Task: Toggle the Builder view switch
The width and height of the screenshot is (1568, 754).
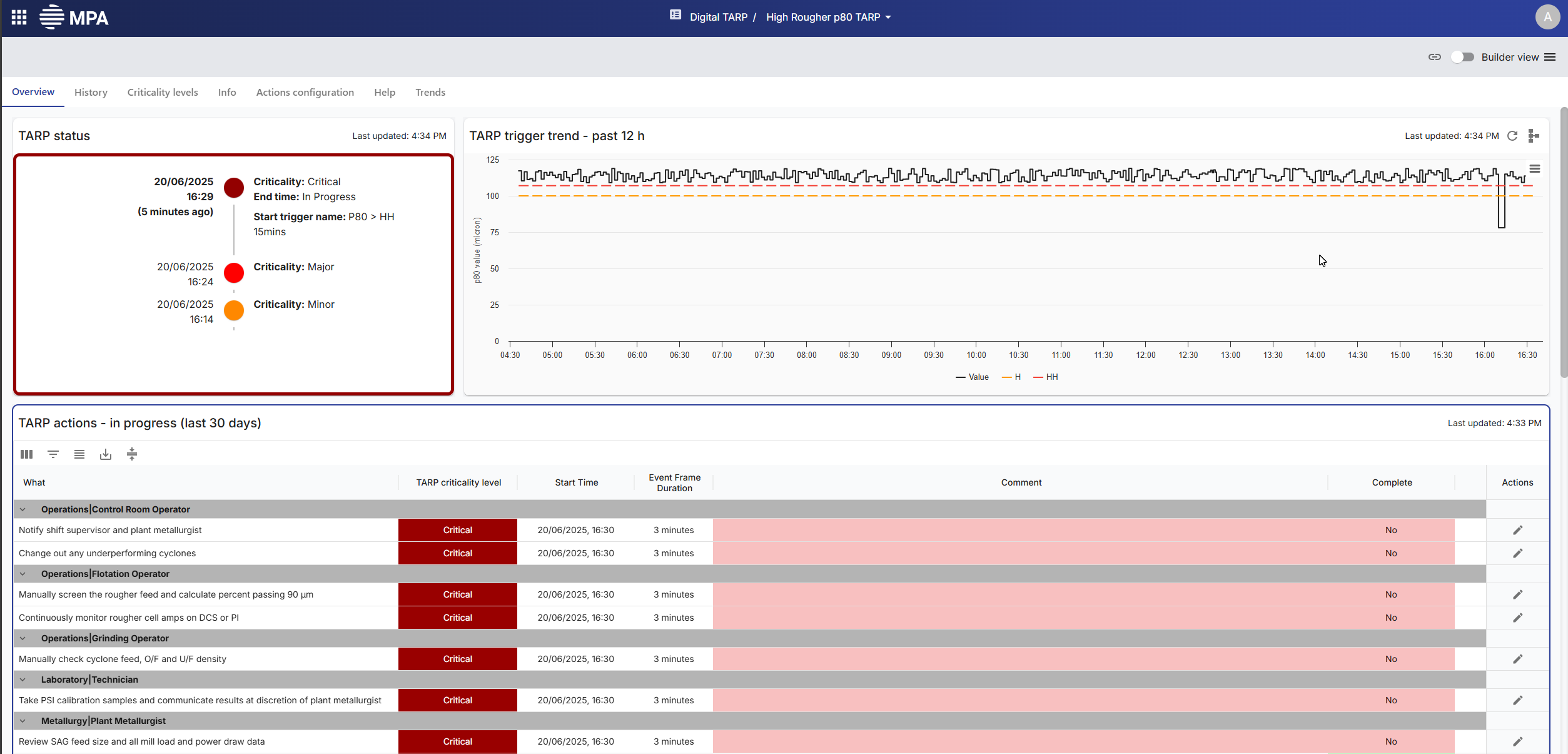Action: [x=1463, y=57]
